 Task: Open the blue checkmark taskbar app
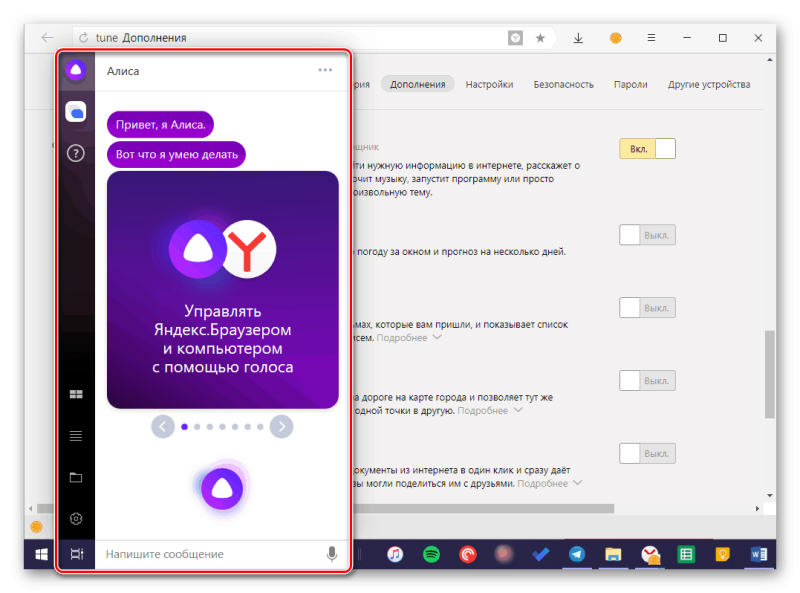541,554
